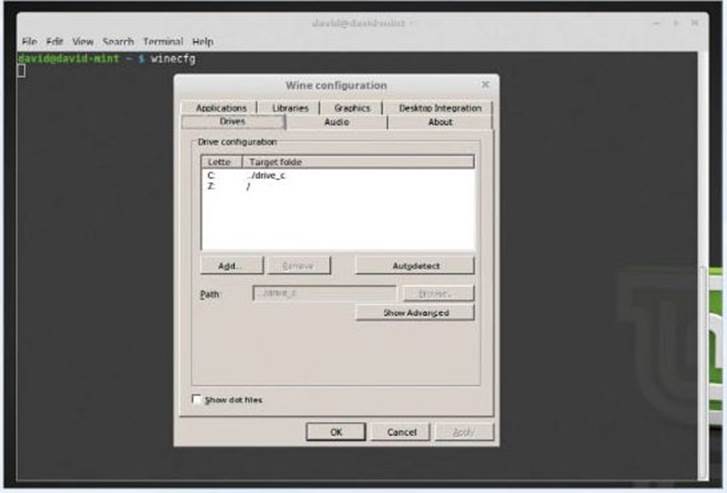Click the Add... drive button

pyautogui.click(x=231, y=266)
